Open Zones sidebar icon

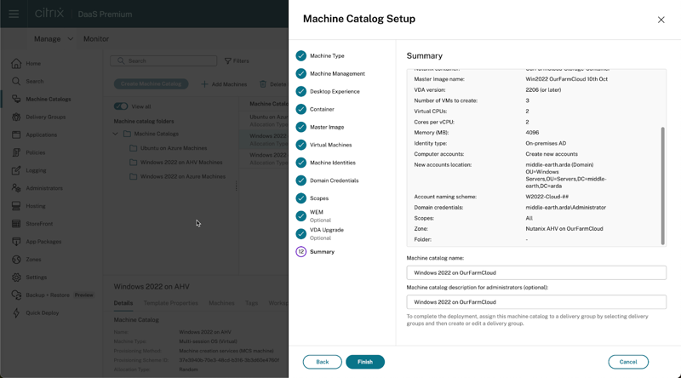pos(16,259)
